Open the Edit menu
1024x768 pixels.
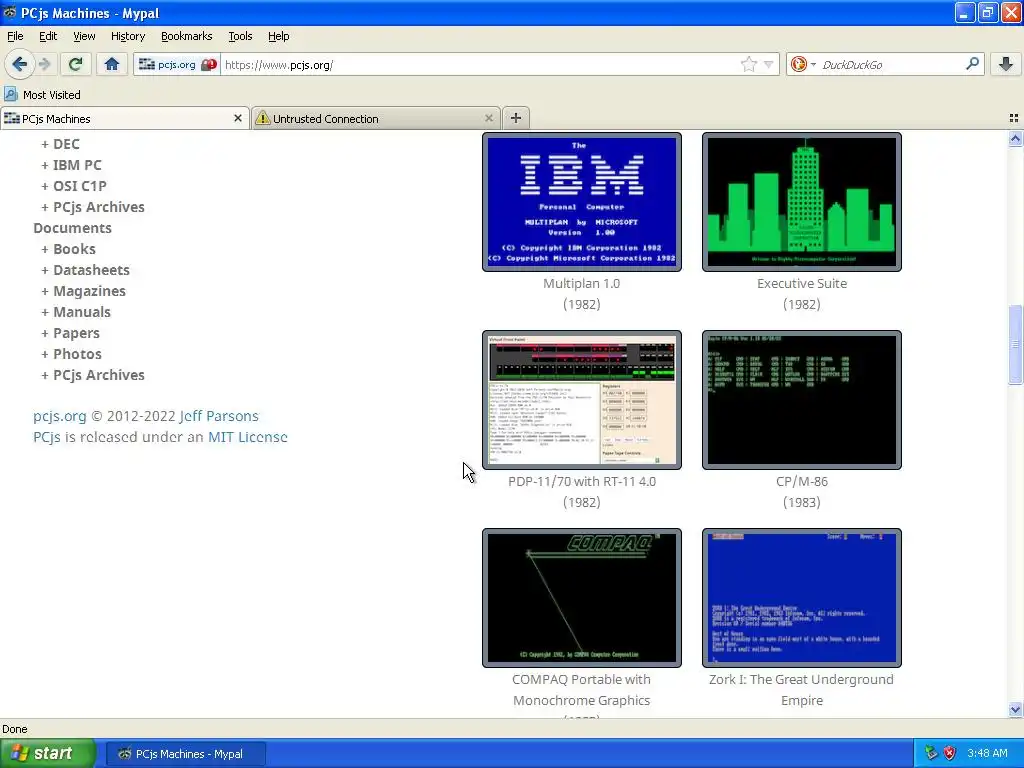[x=48, y=36]
